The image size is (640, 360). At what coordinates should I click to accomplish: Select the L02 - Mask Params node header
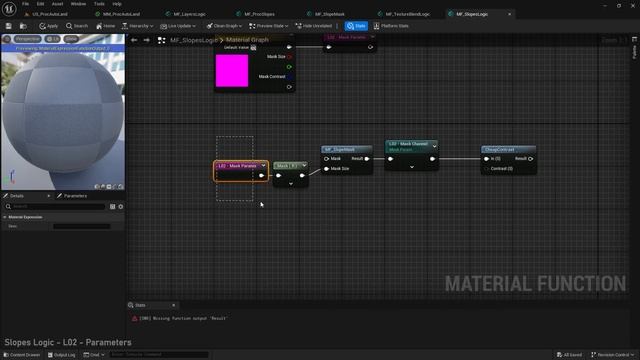[237, 166]
